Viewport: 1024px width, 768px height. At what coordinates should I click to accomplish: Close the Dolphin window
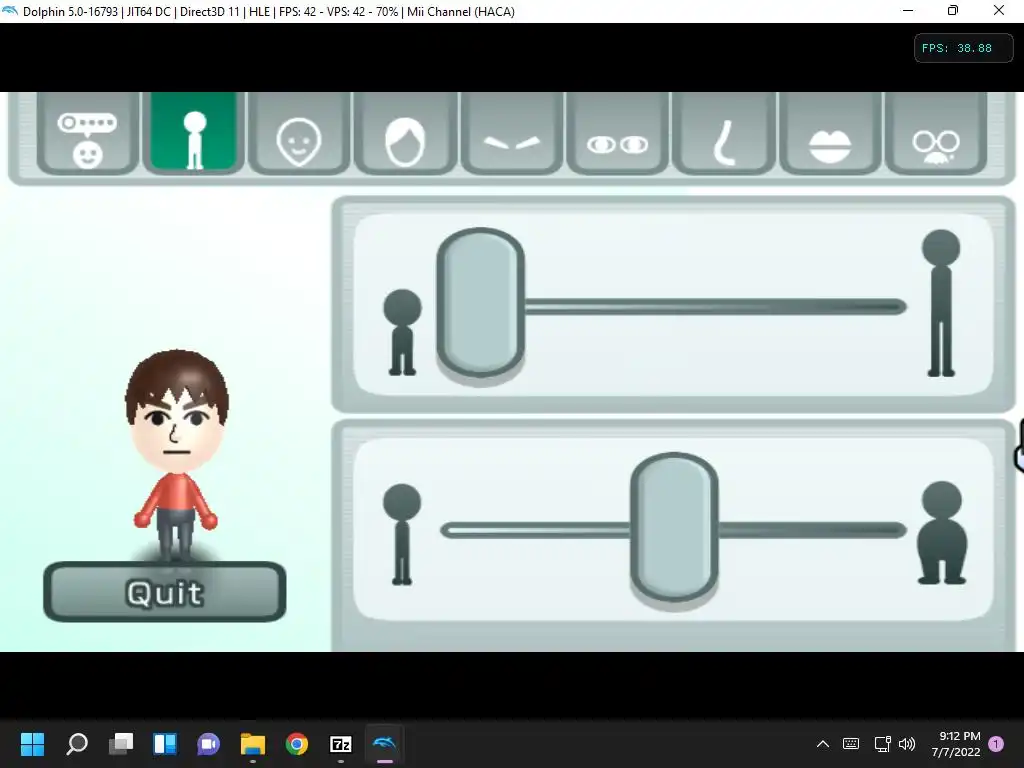click(x=999, y=11)
